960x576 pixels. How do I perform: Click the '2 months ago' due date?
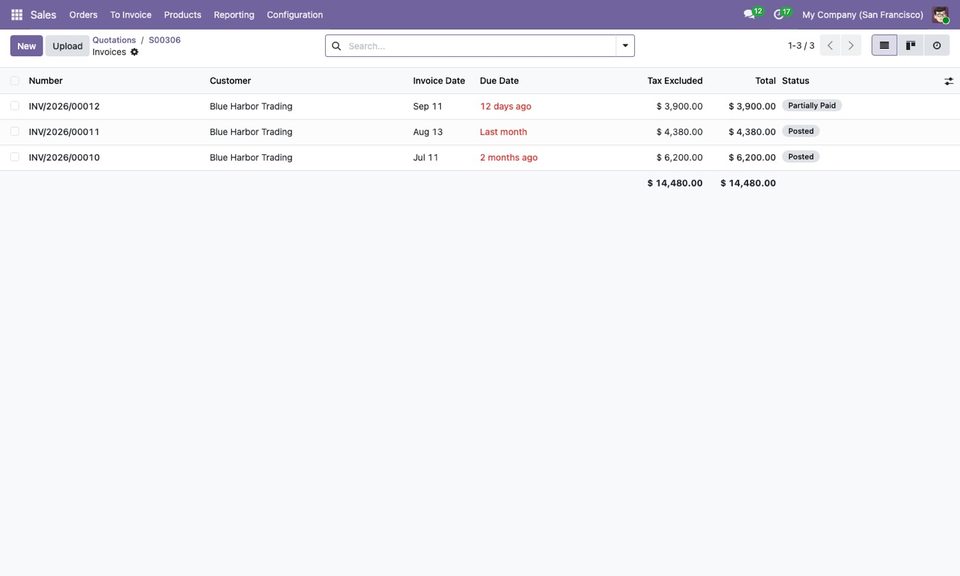coord(509,158)
